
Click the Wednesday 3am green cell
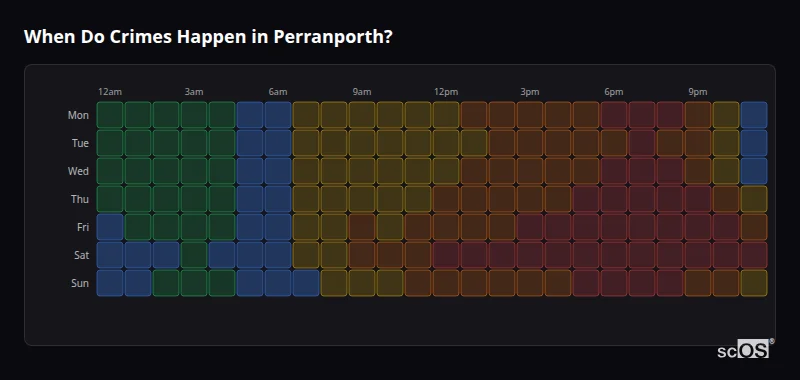click(194, 171)
